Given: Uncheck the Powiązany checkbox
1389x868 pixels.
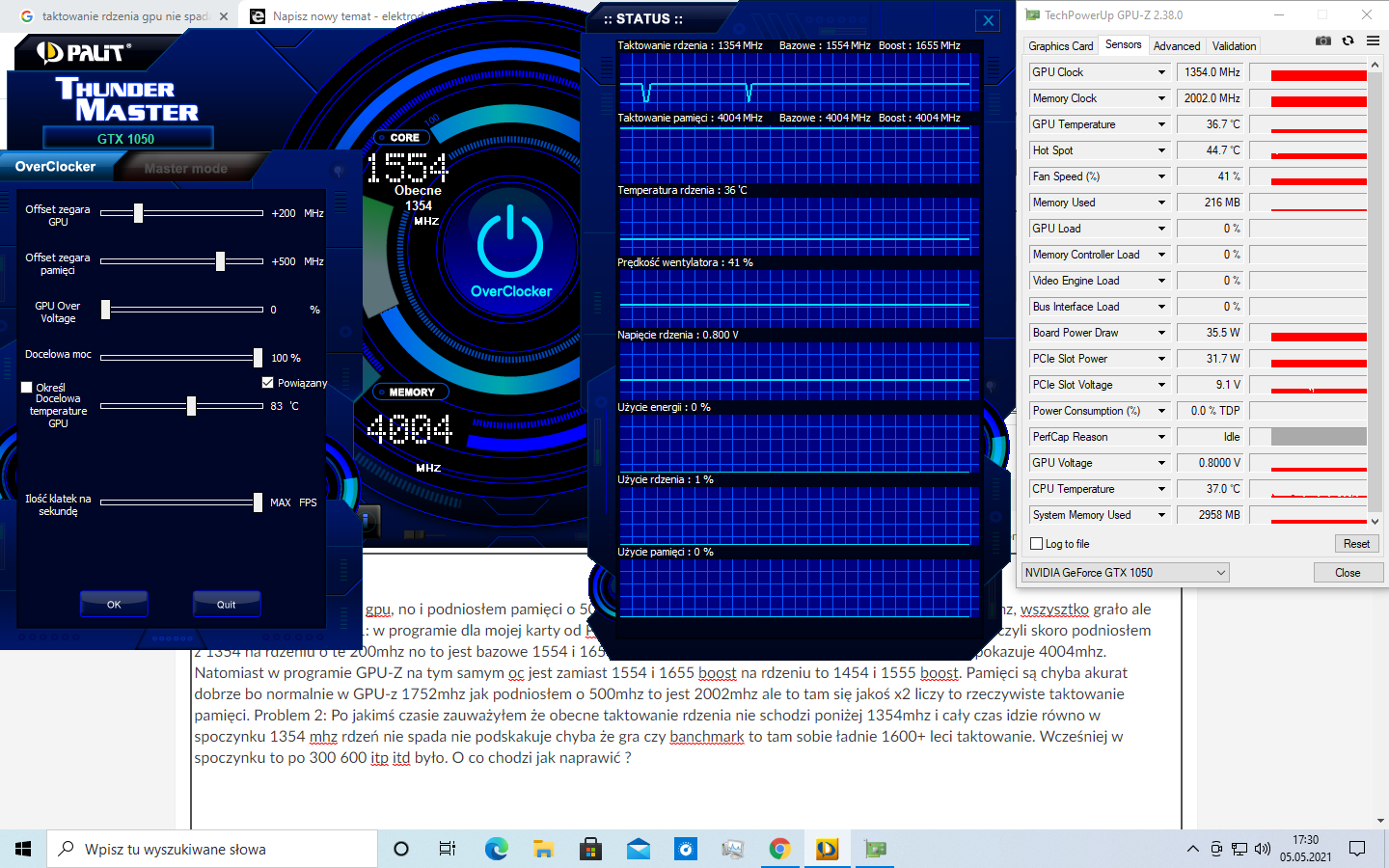Looking at the screenshot, I should [x=268, y=383].
